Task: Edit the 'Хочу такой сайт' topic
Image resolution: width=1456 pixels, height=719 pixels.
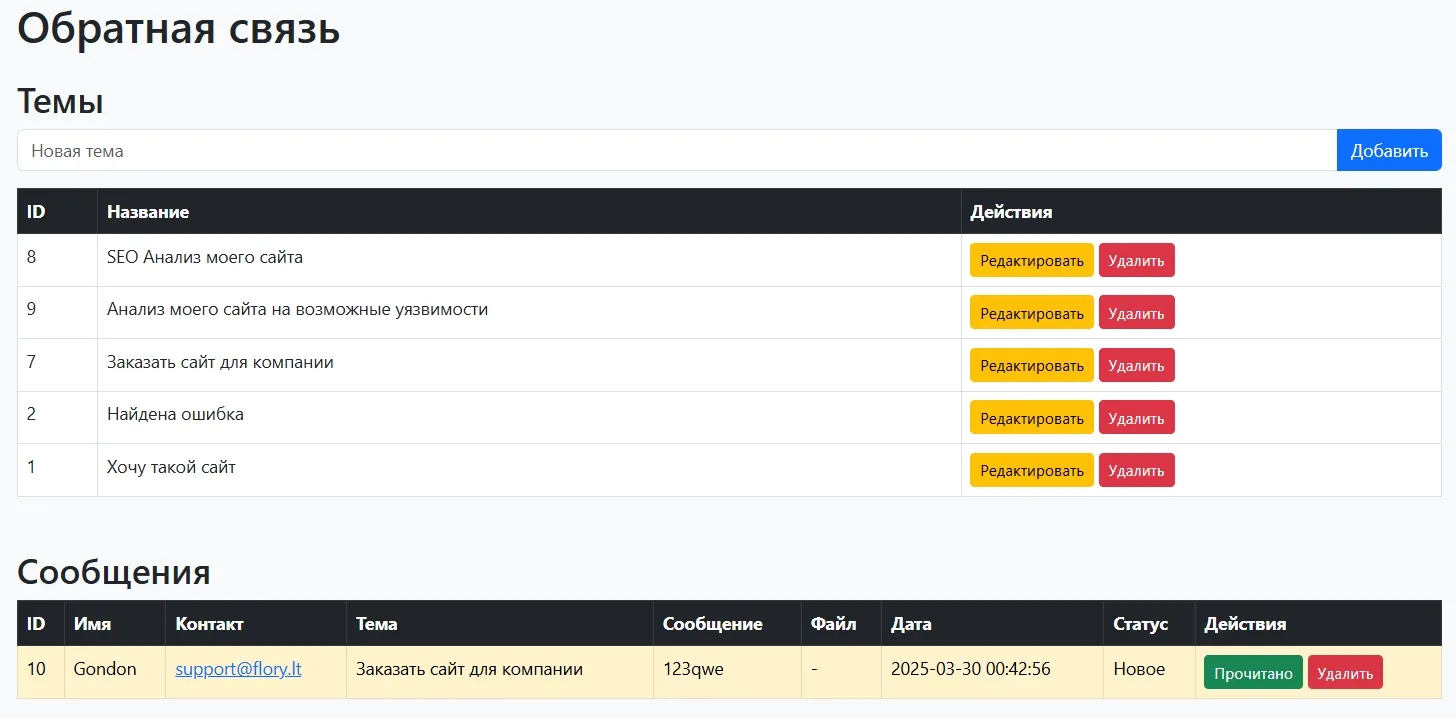Action: tap(1031, 471)
